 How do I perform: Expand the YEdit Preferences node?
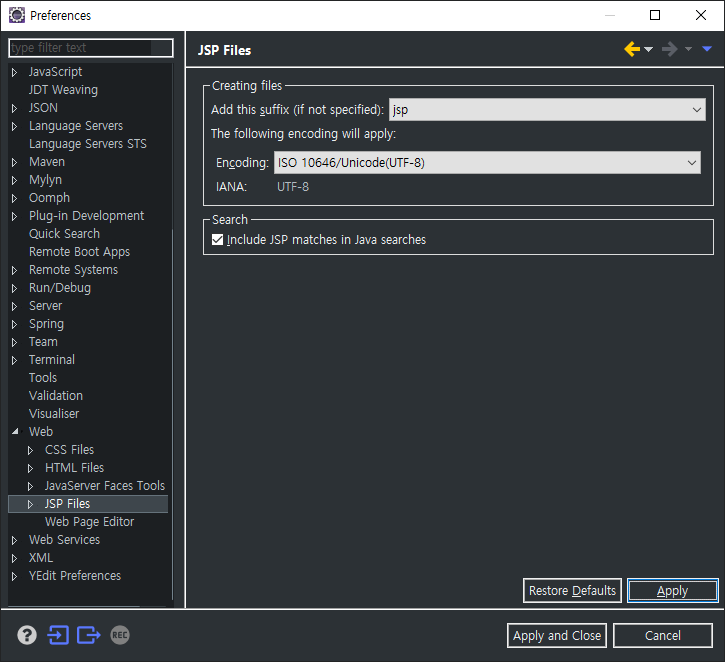coord(14,576)
